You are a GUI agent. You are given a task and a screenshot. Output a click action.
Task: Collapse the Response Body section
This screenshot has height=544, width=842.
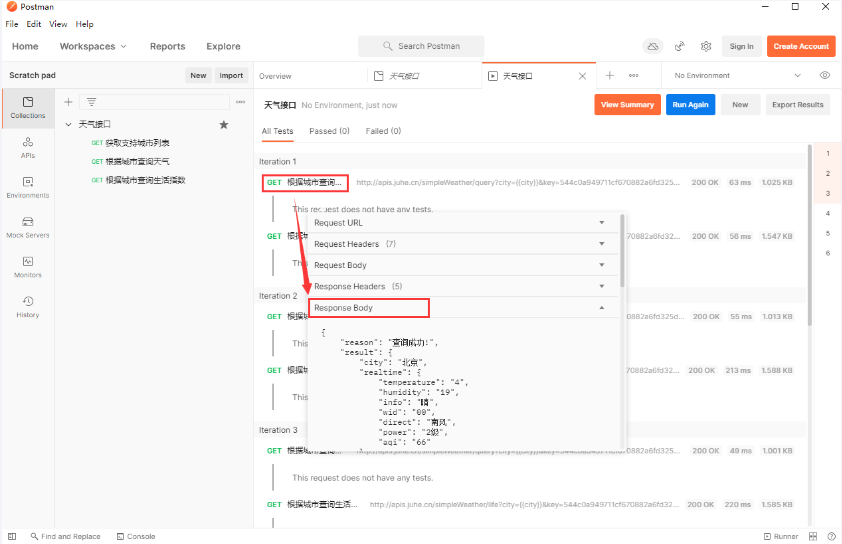463,308
